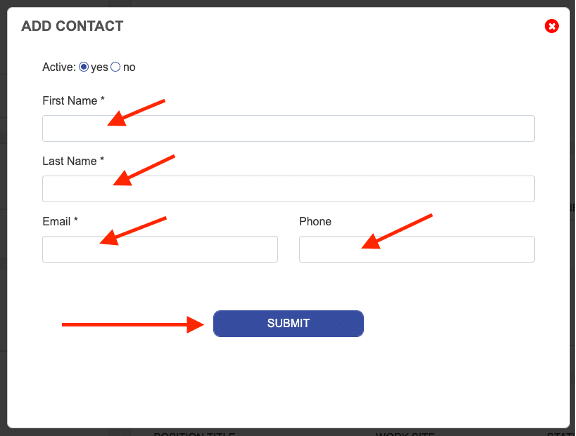Select the Active 'yes' radio button

point(84,67)
